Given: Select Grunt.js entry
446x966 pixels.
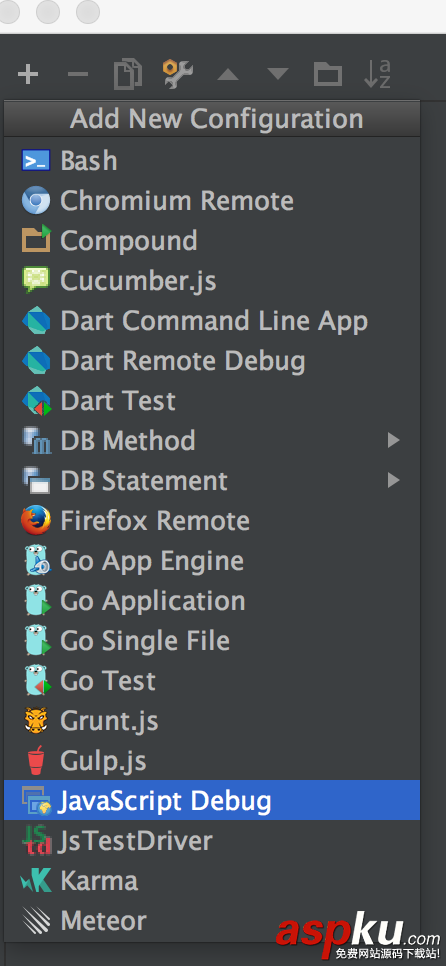Looking at the screenshot, I should (x=212, y=720).
